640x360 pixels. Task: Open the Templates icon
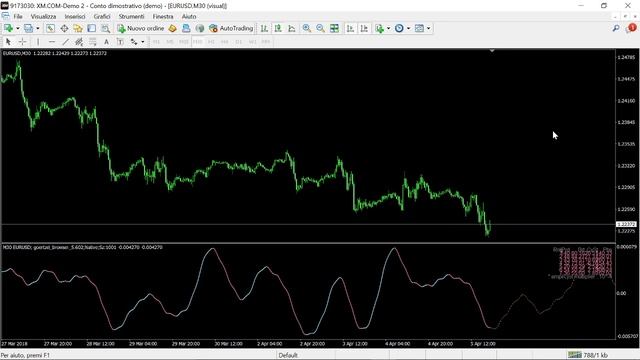click(419, 28)
